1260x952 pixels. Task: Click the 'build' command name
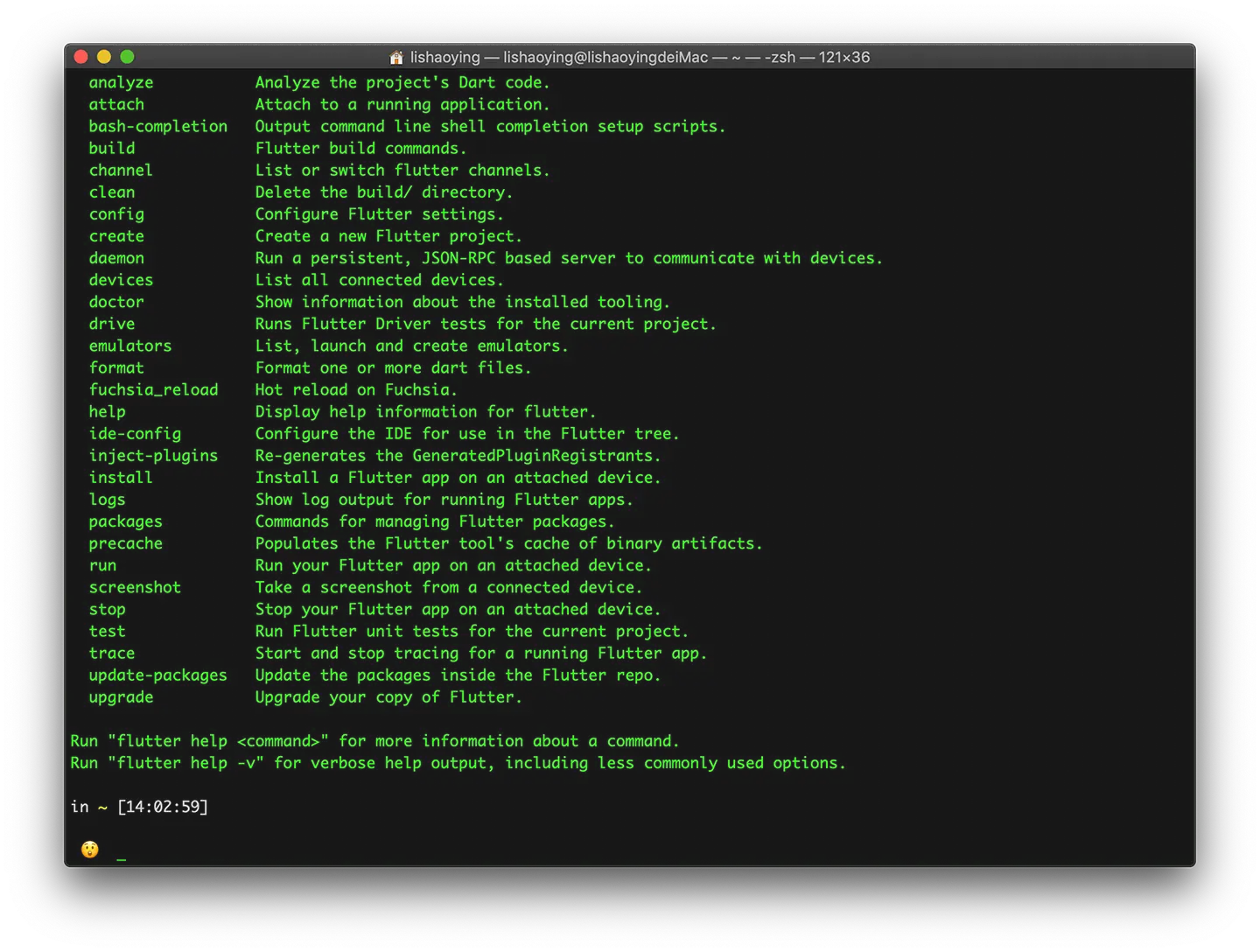click(x=112, y=148)
